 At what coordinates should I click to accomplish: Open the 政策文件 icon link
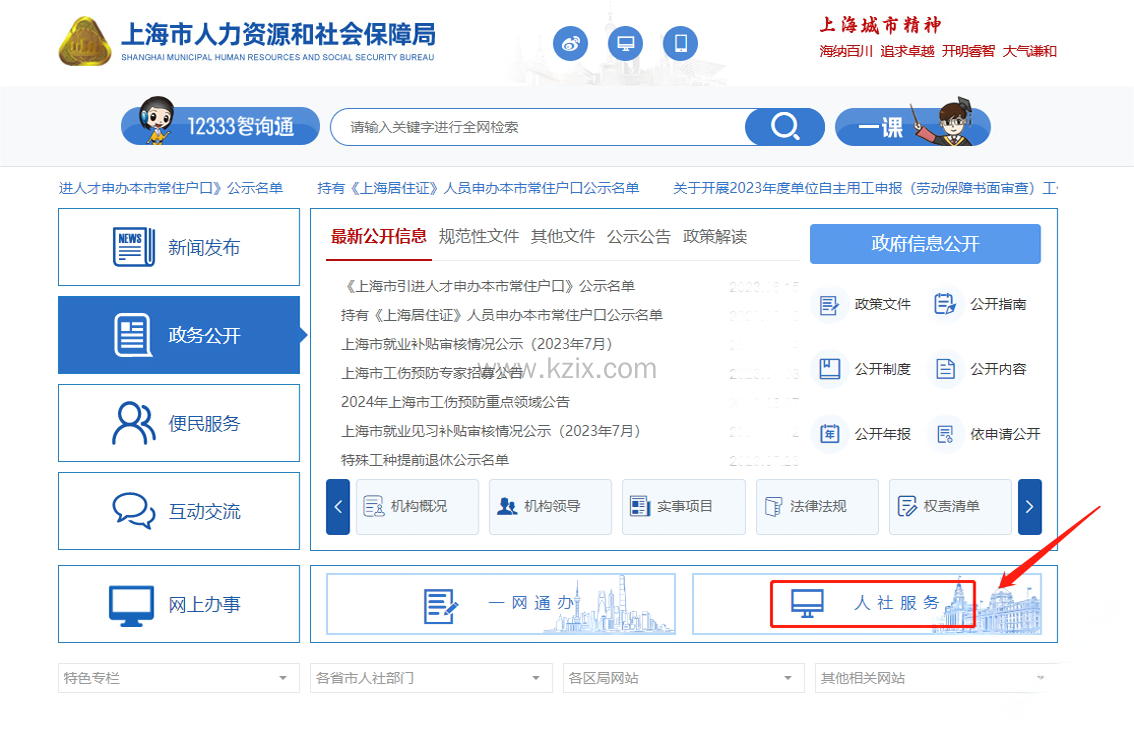point(829,304)
